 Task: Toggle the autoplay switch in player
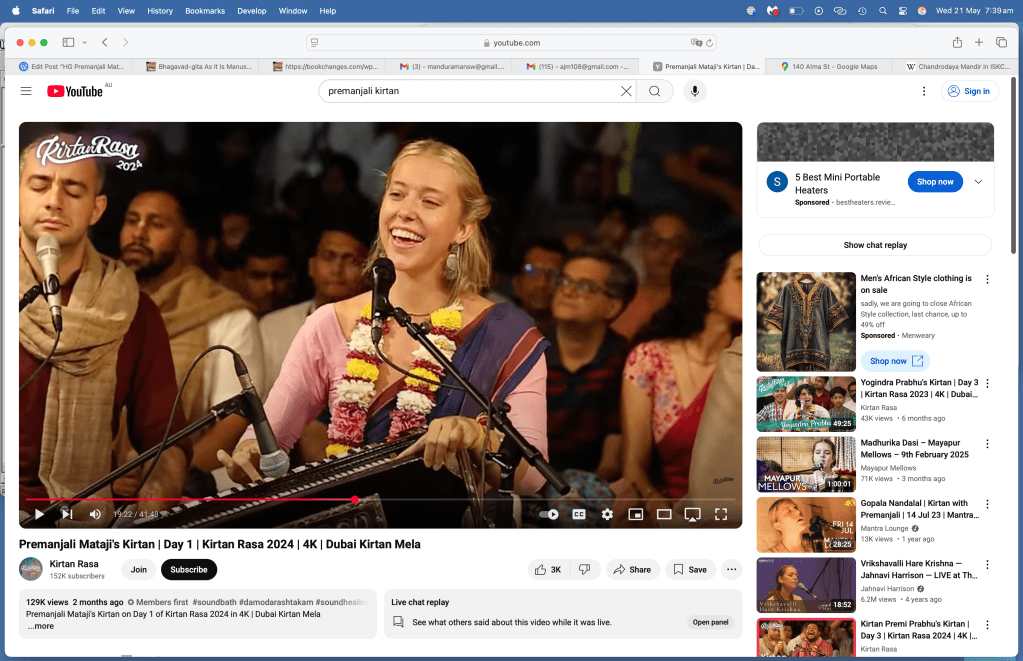[x=549, y=514]
